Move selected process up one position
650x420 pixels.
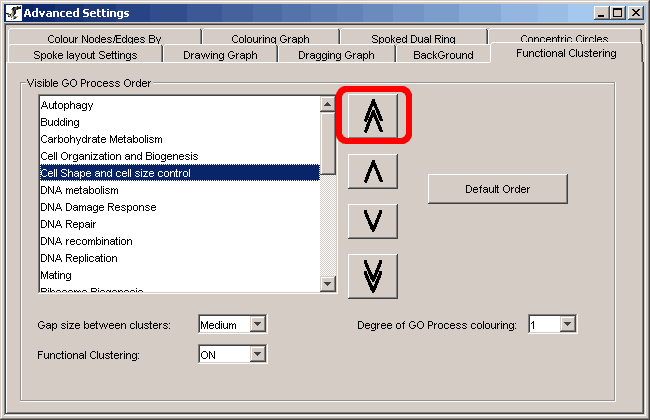pos(373,171)
